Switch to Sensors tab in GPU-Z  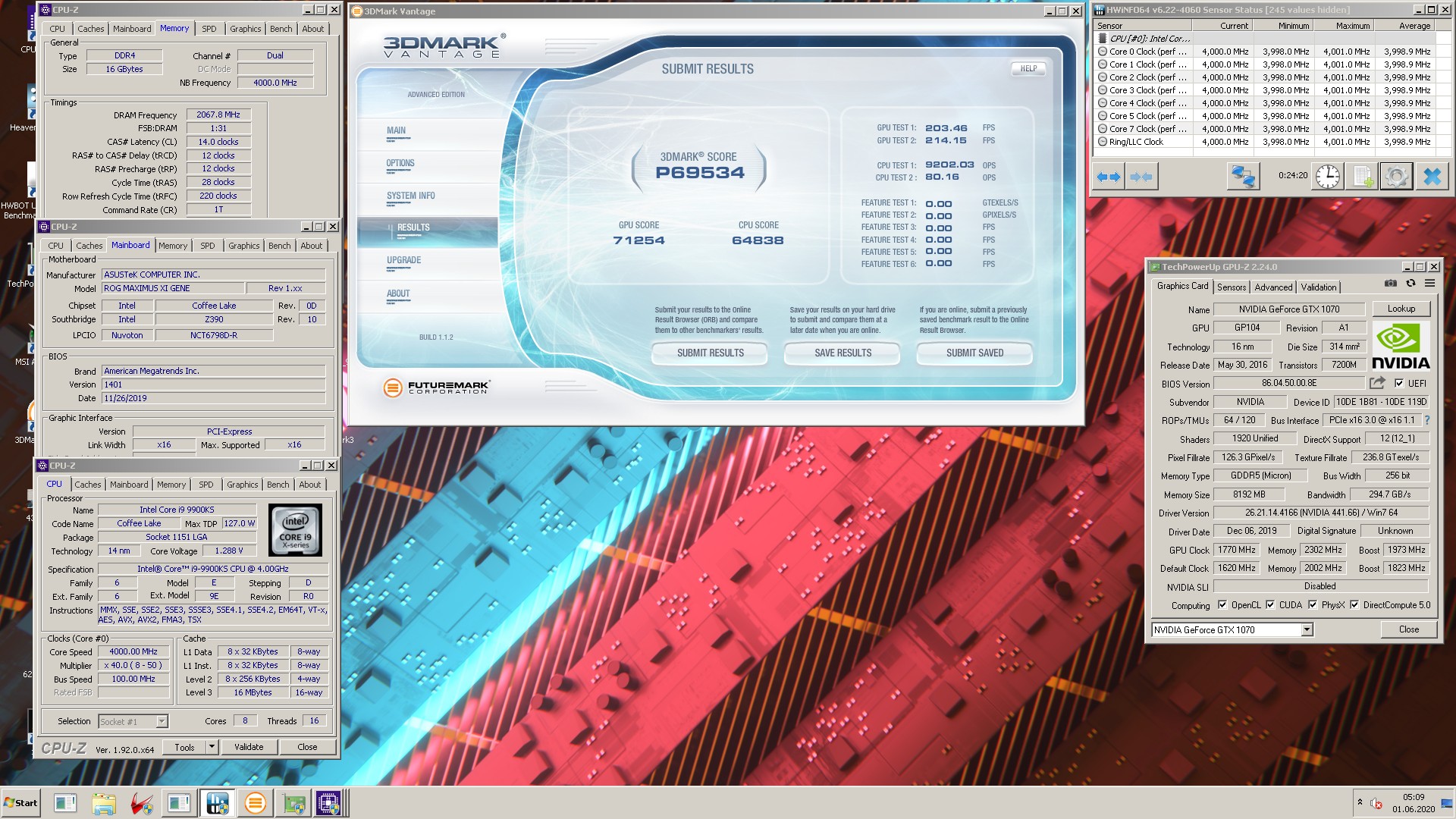coord(1232,287)
